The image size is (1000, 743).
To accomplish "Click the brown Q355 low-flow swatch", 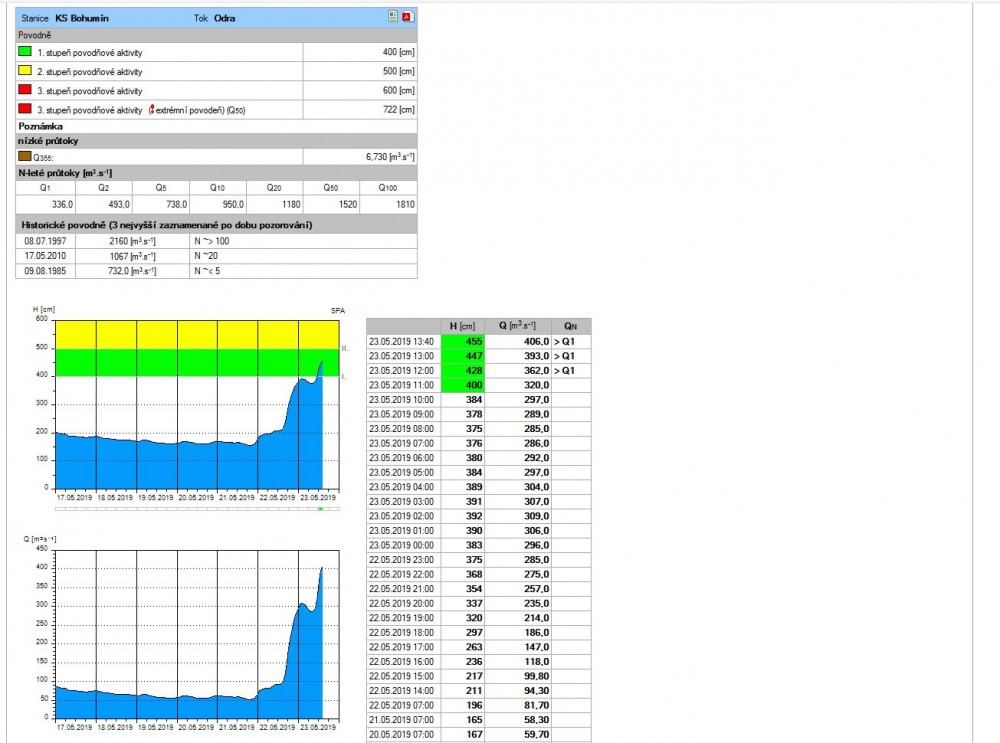I will pos(26,156).
